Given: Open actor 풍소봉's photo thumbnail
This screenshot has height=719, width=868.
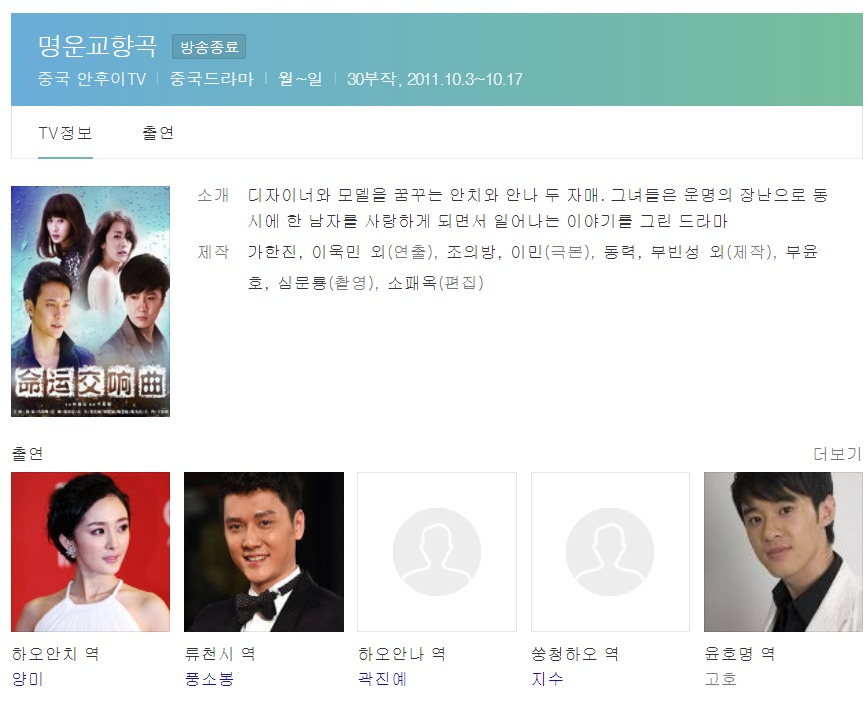Looking at the screenshot, I should (x=264, y=552).
